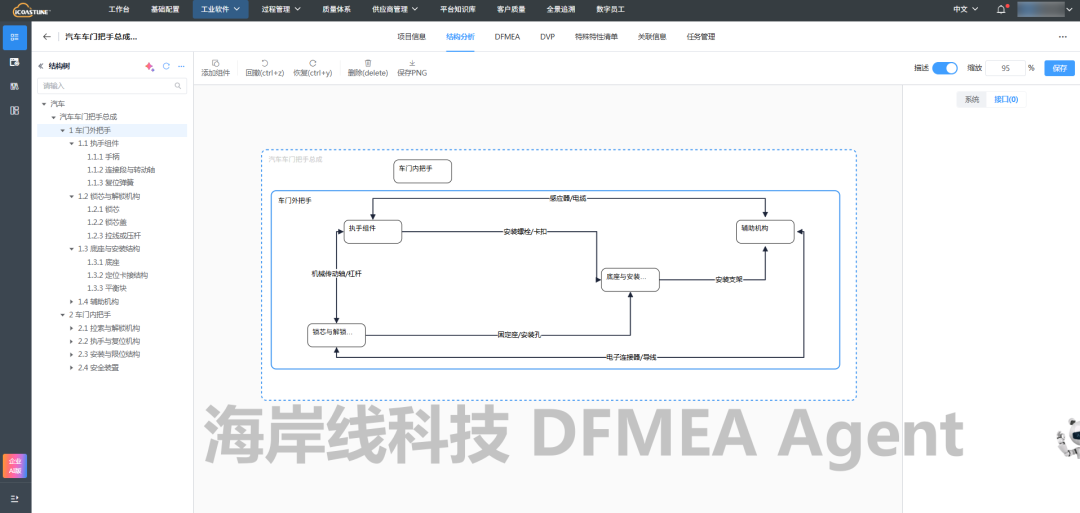Switch to the DFMEA tab
This screenshot has width=1080, height=513.
[507, 36]
